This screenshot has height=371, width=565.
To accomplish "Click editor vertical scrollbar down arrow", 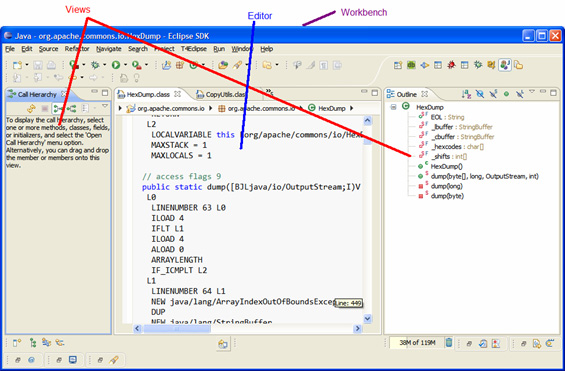I will 367,318.
